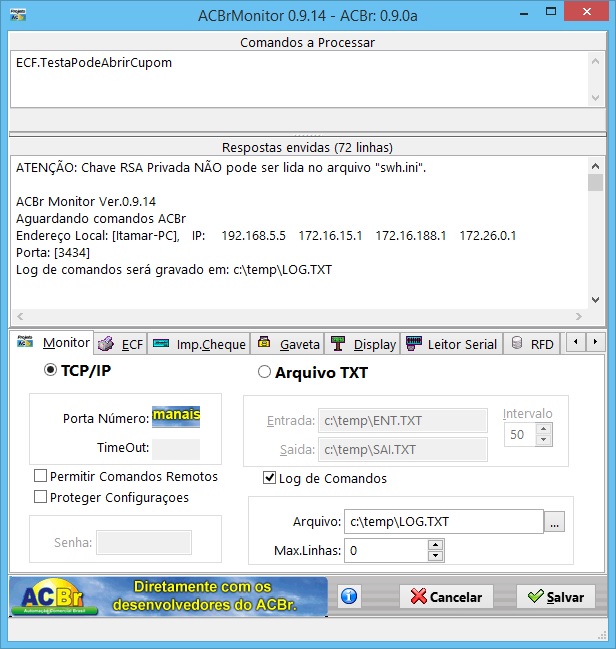The image size is (616, 649).
Task: Click the Leitor Serial icon
Action: (414, 344)
